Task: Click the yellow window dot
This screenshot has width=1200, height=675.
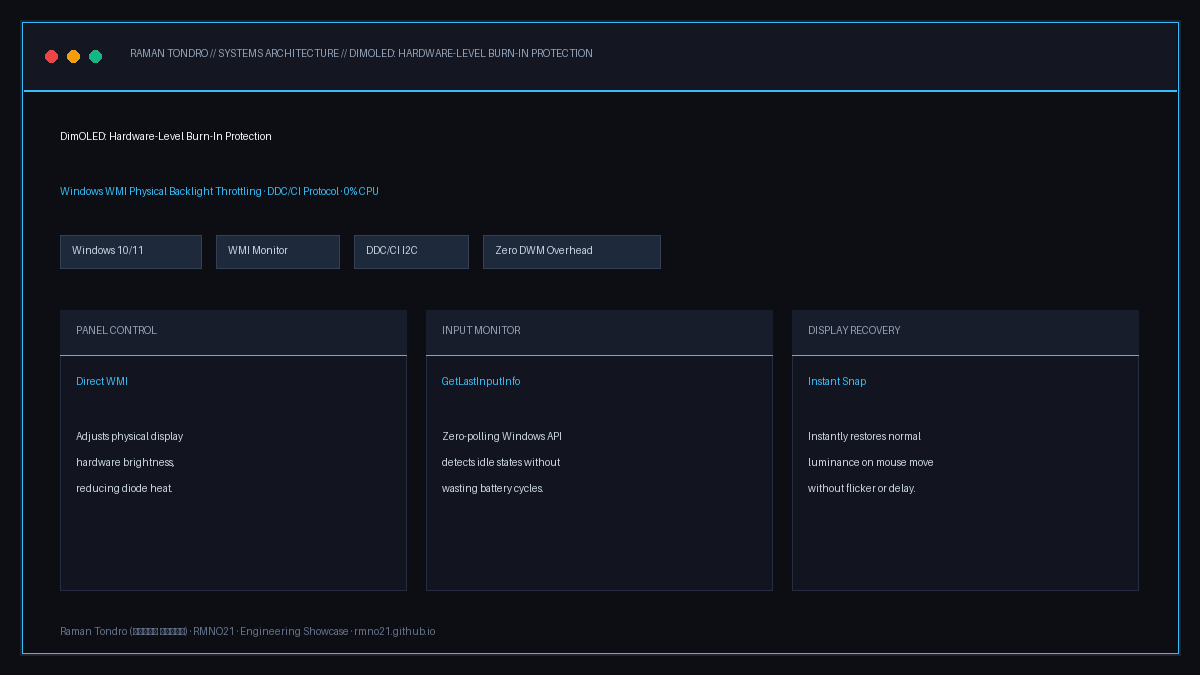Action: pyautogui.click(x=74, y=57)
